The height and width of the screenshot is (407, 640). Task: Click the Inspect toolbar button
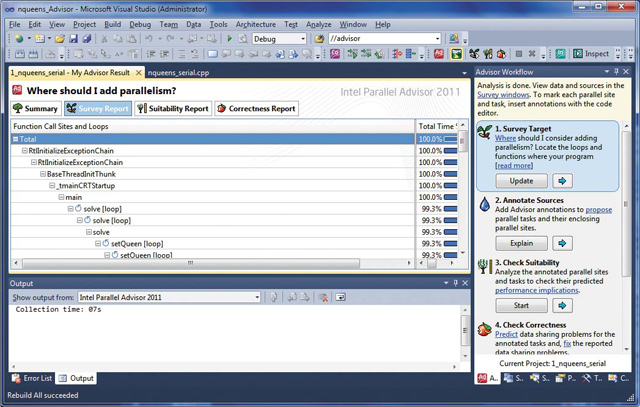click(x=591, y=53)
